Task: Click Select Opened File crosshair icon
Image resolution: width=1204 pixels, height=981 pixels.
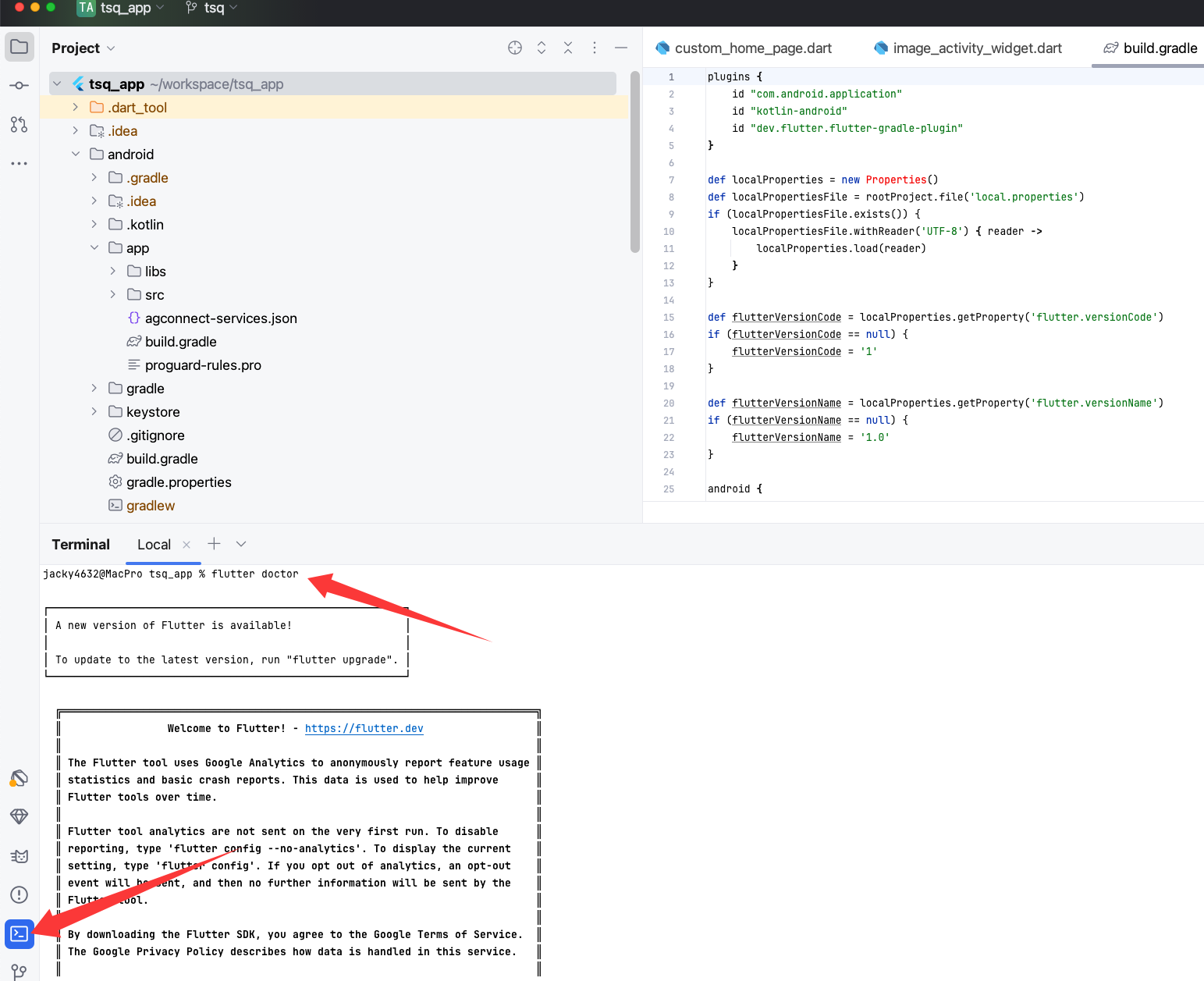Action: 515,48
